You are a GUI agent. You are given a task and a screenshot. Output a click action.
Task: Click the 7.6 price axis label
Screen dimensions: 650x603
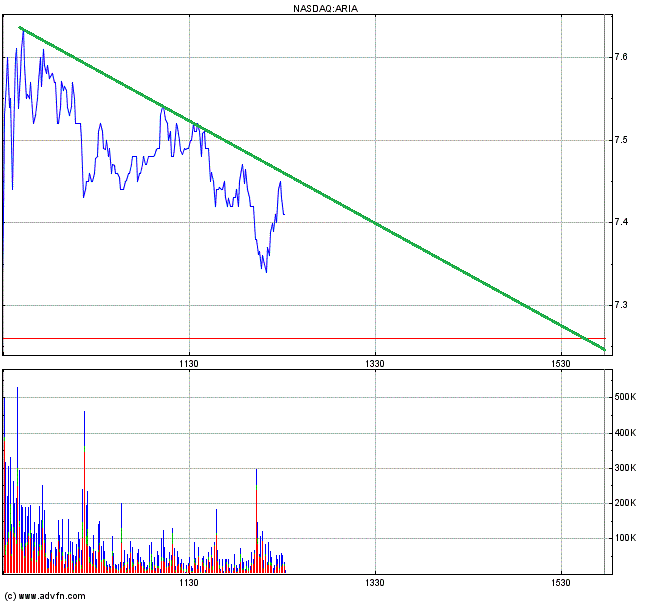[621, 57]
